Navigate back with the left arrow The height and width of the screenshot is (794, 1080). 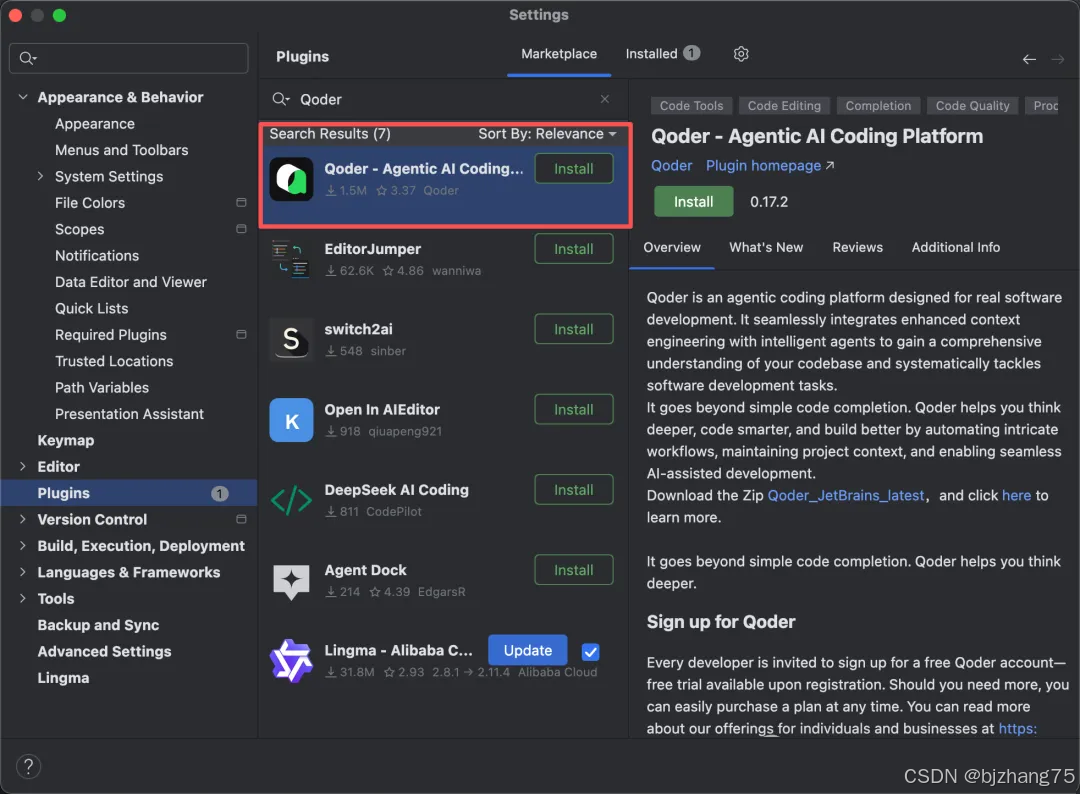[1028, 60]
